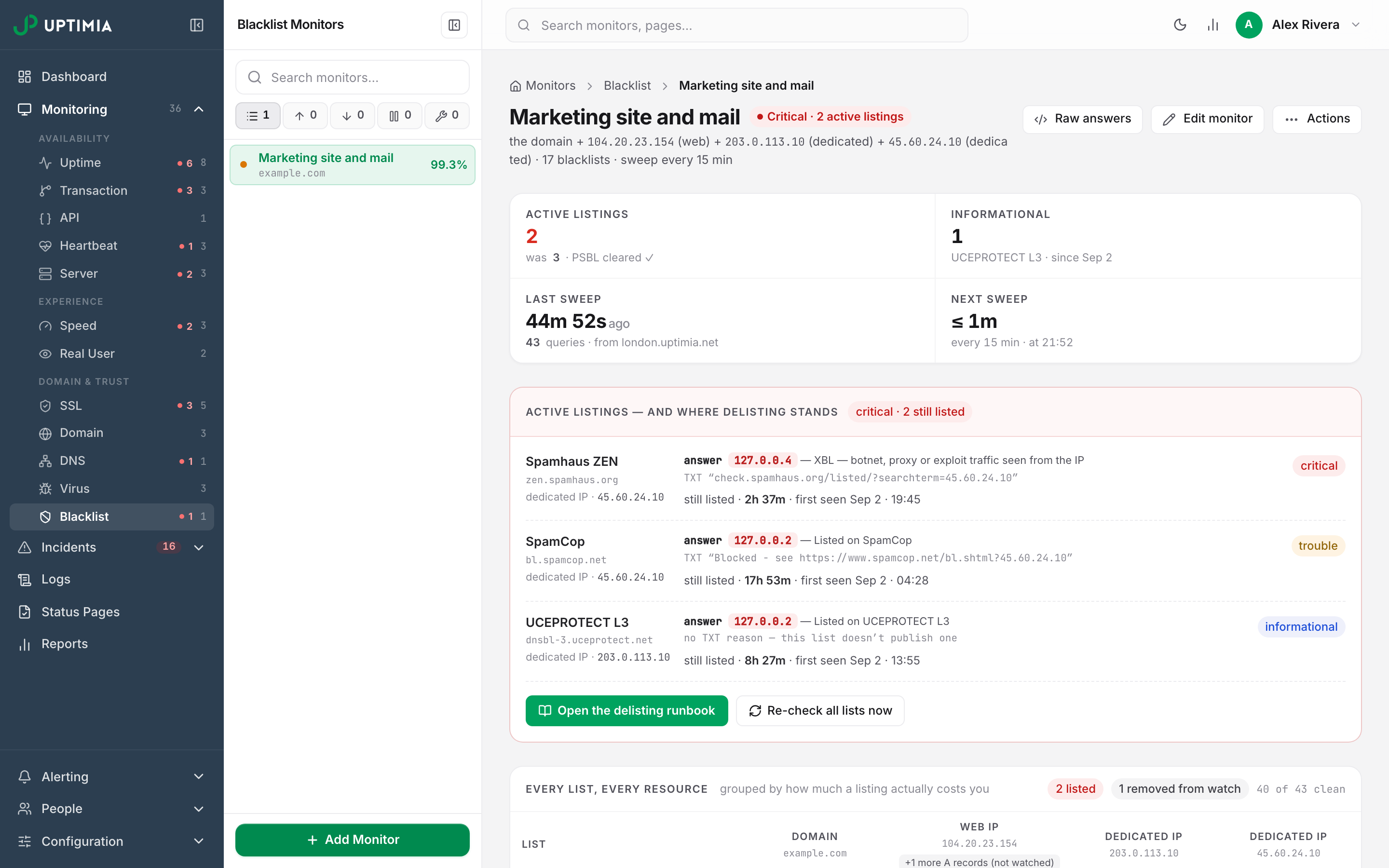Open Status Pages
This screenshot has width=1389, height=868.
112,612
